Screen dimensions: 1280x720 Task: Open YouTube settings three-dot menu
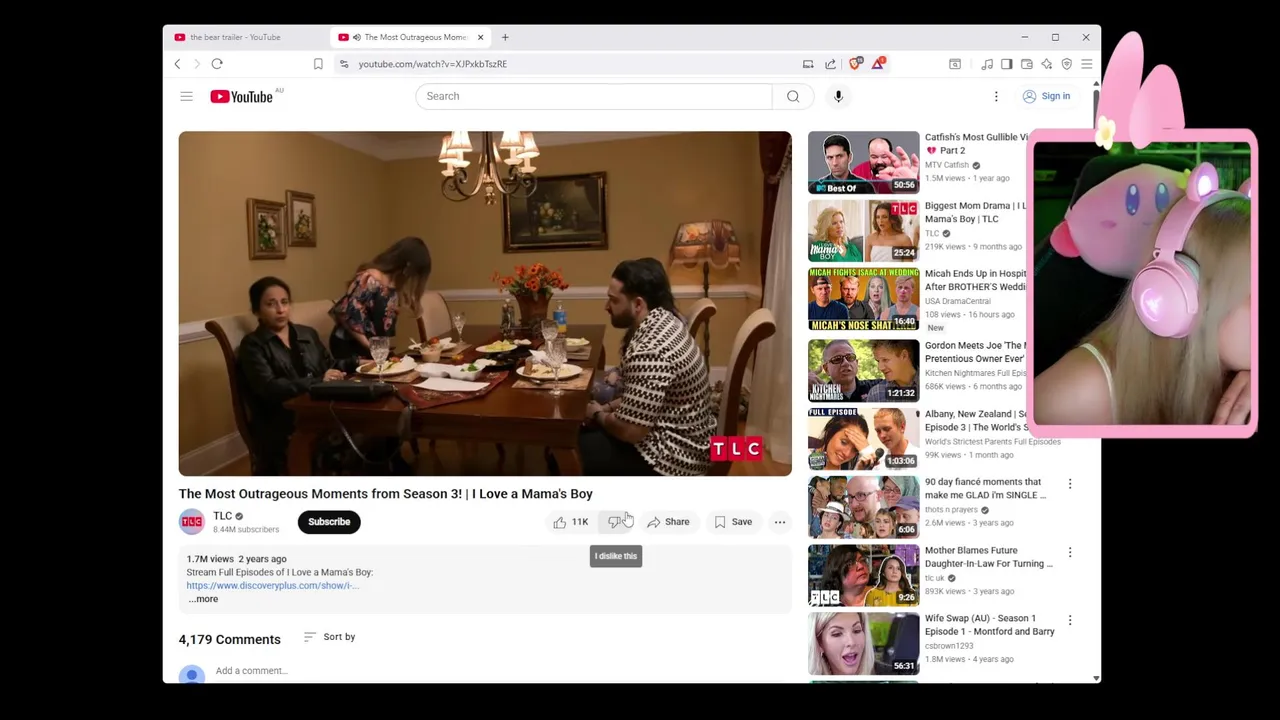(x=996, y=96)
